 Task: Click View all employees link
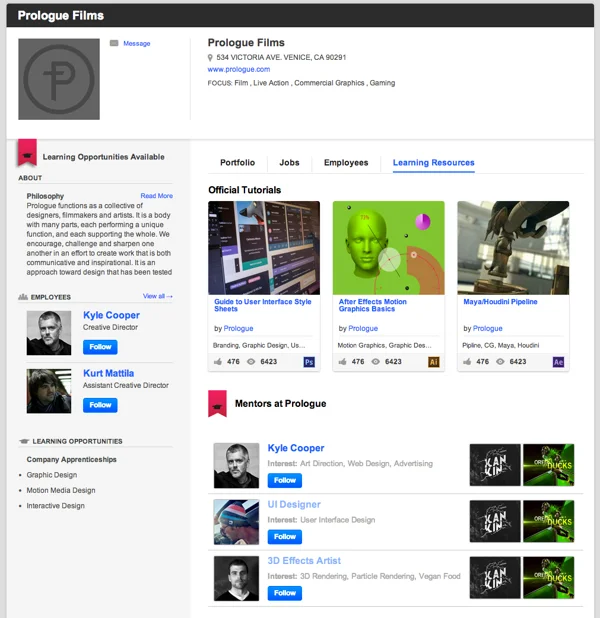click(x=158, y=296)
